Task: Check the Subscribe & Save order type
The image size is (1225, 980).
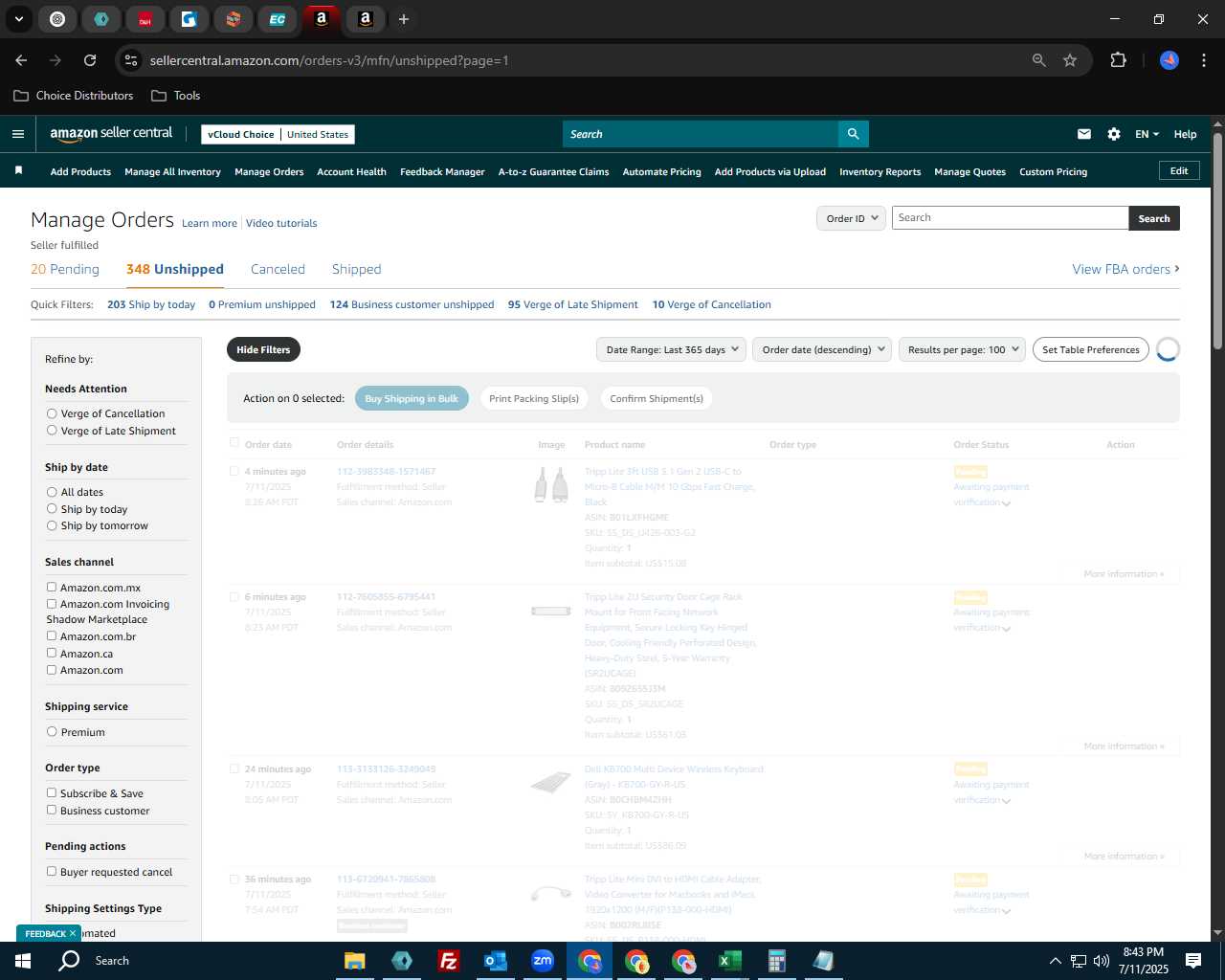Action: click(52, 792)
